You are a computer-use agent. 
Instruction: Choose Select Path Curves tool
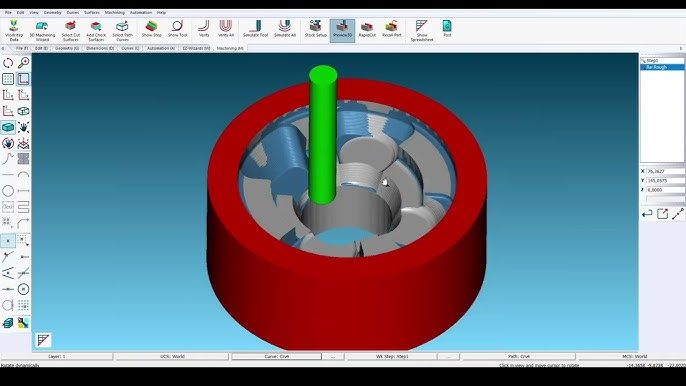tap(122, 30)
